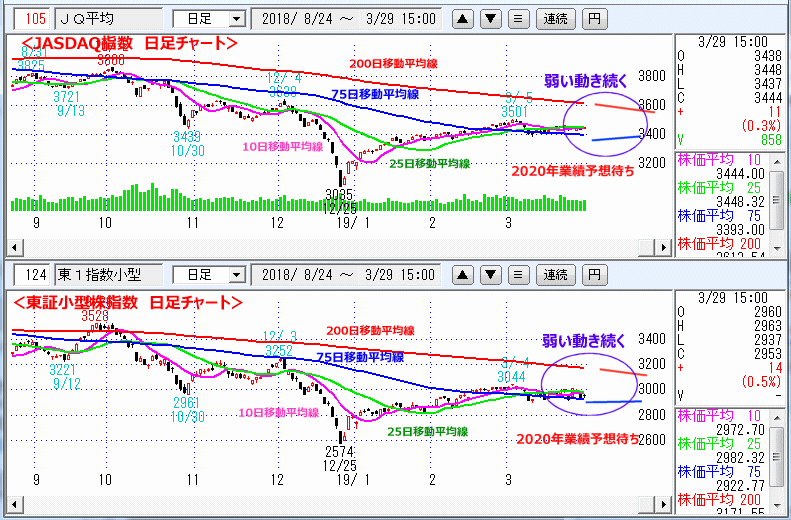The image size is (791, 520).
Task: Click down arrow button in 東1指数小型 toolbar
Action: [490, 275]
